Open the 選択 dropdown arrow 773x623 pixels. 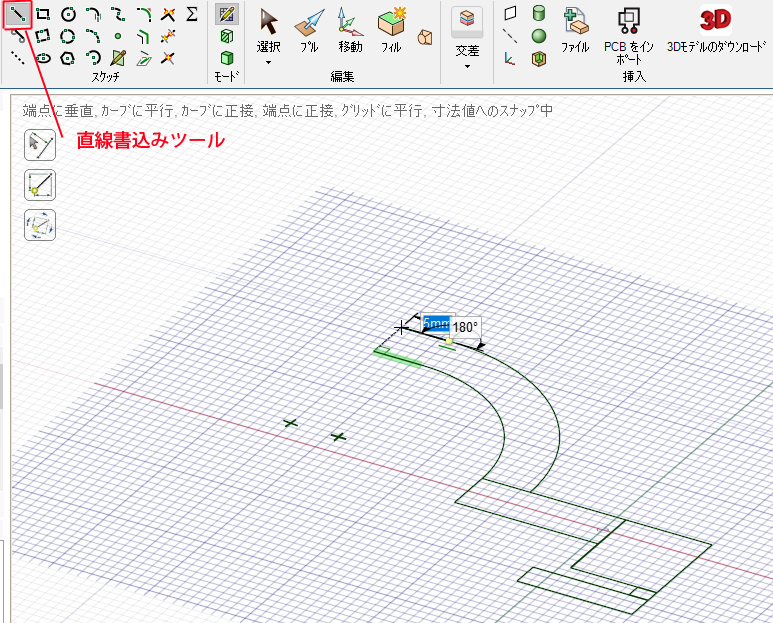269,63
